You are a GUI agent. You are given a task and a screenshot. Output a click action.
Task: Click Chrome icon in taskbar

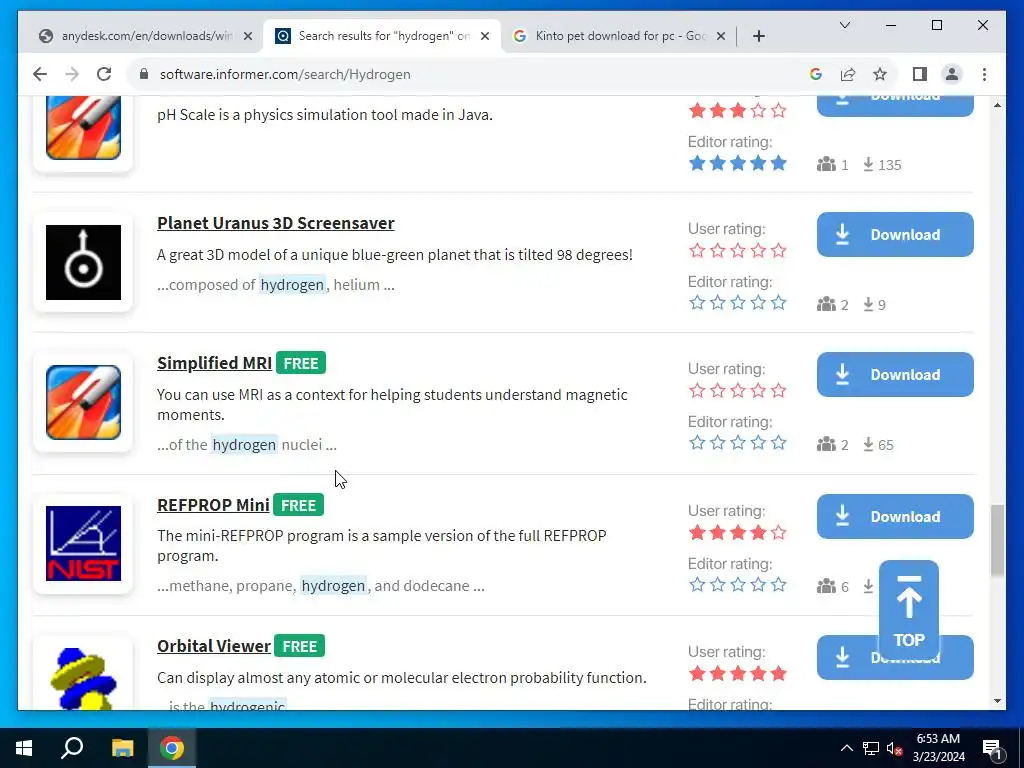(x=172, y=748)
